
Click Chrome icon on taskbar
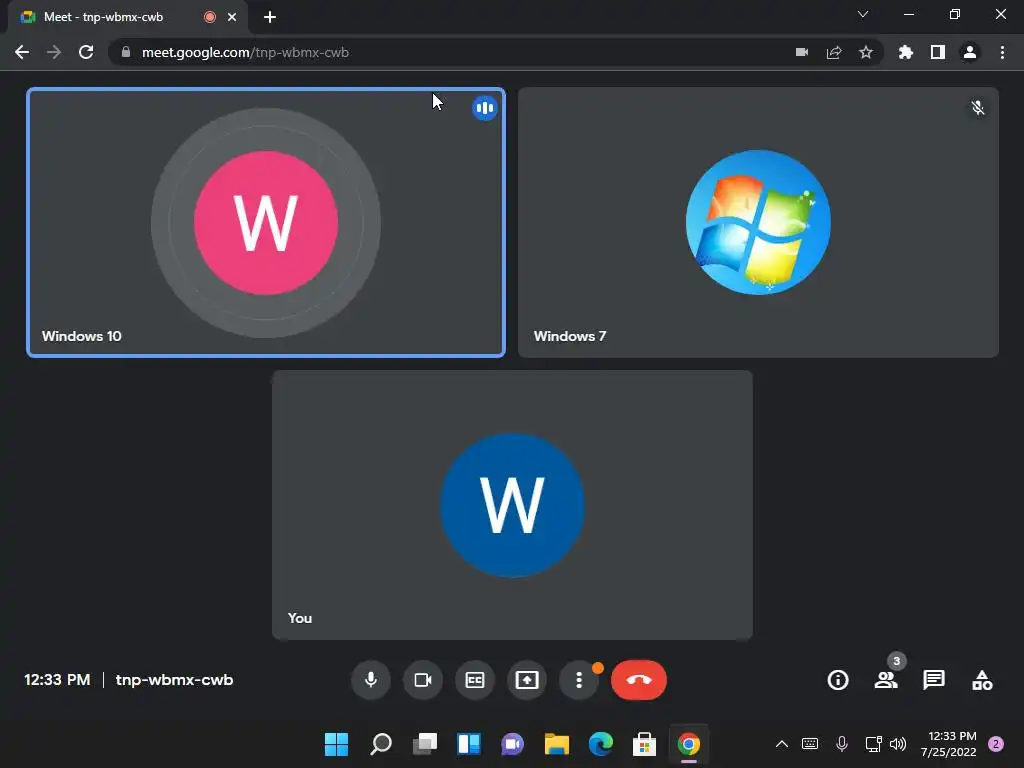688,744
